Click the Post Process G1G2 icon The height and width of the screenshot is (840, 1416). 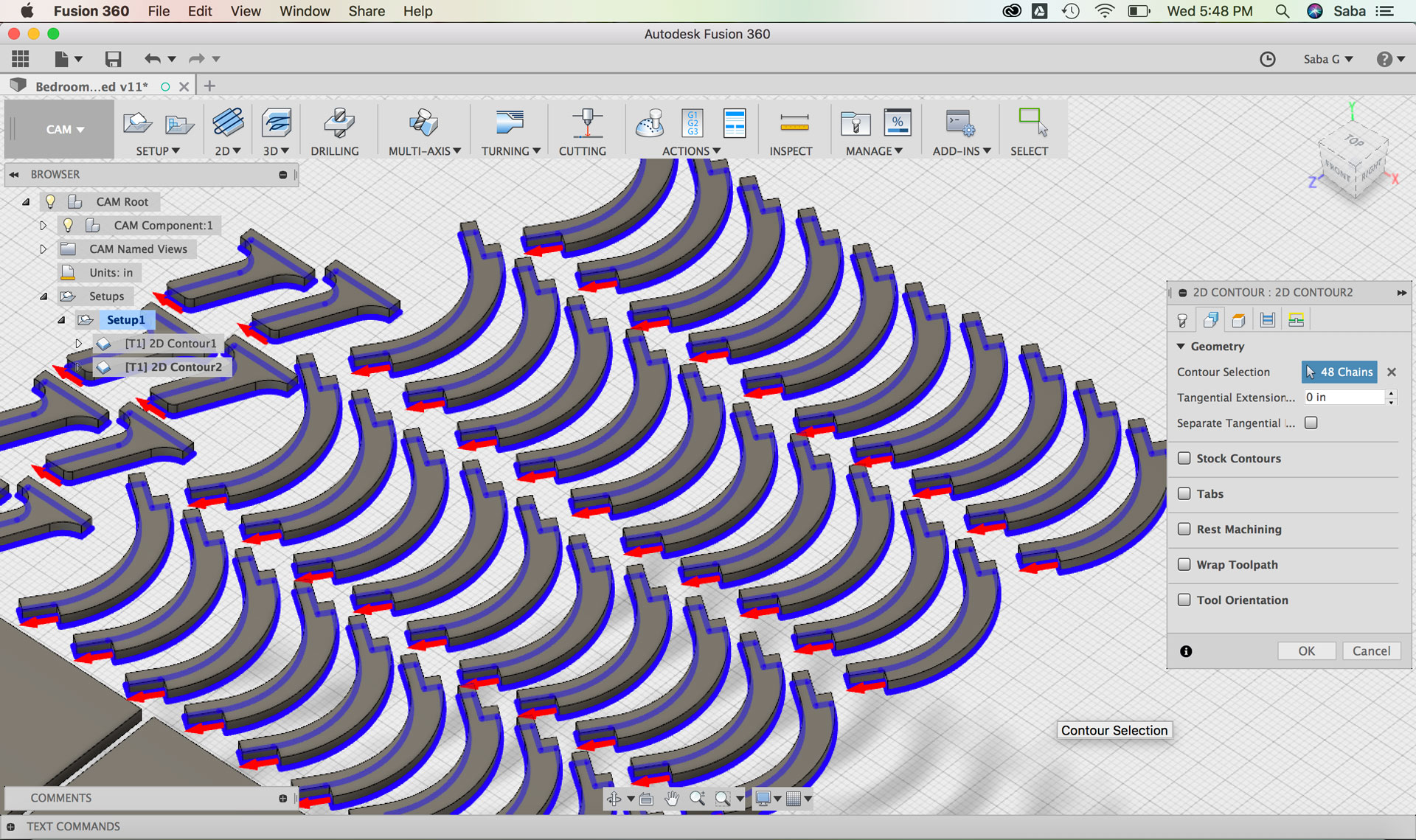coord(693,124)
